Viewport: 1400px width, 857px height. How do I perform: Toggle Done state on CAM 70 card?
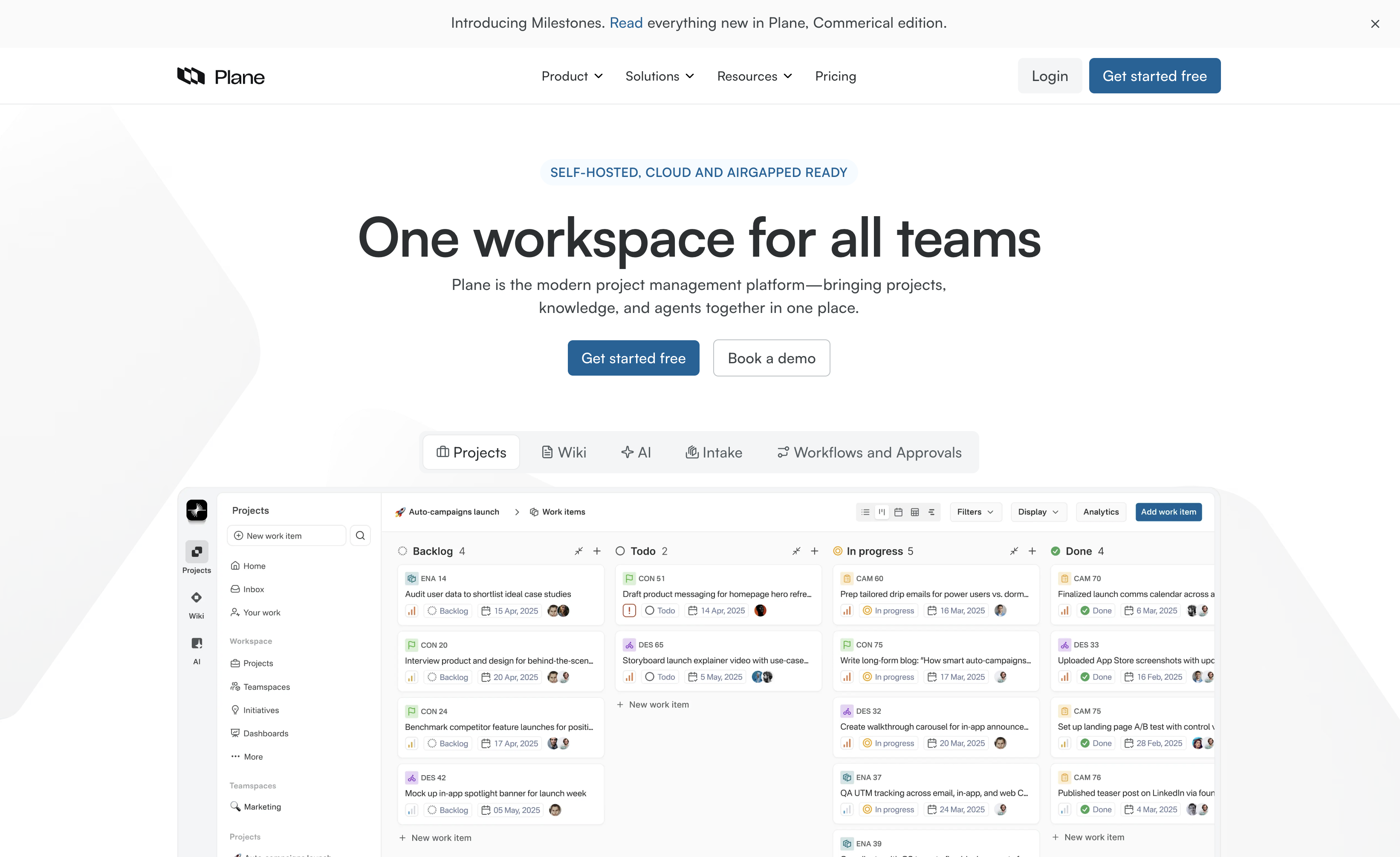pyautogui.click(x=1096, y=611)
